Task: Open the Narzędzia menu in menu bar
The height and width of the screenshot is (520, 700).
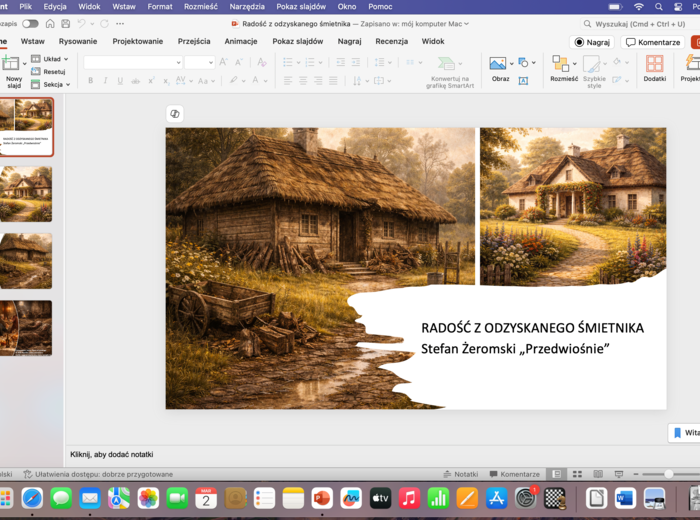Action: [247, 6]
